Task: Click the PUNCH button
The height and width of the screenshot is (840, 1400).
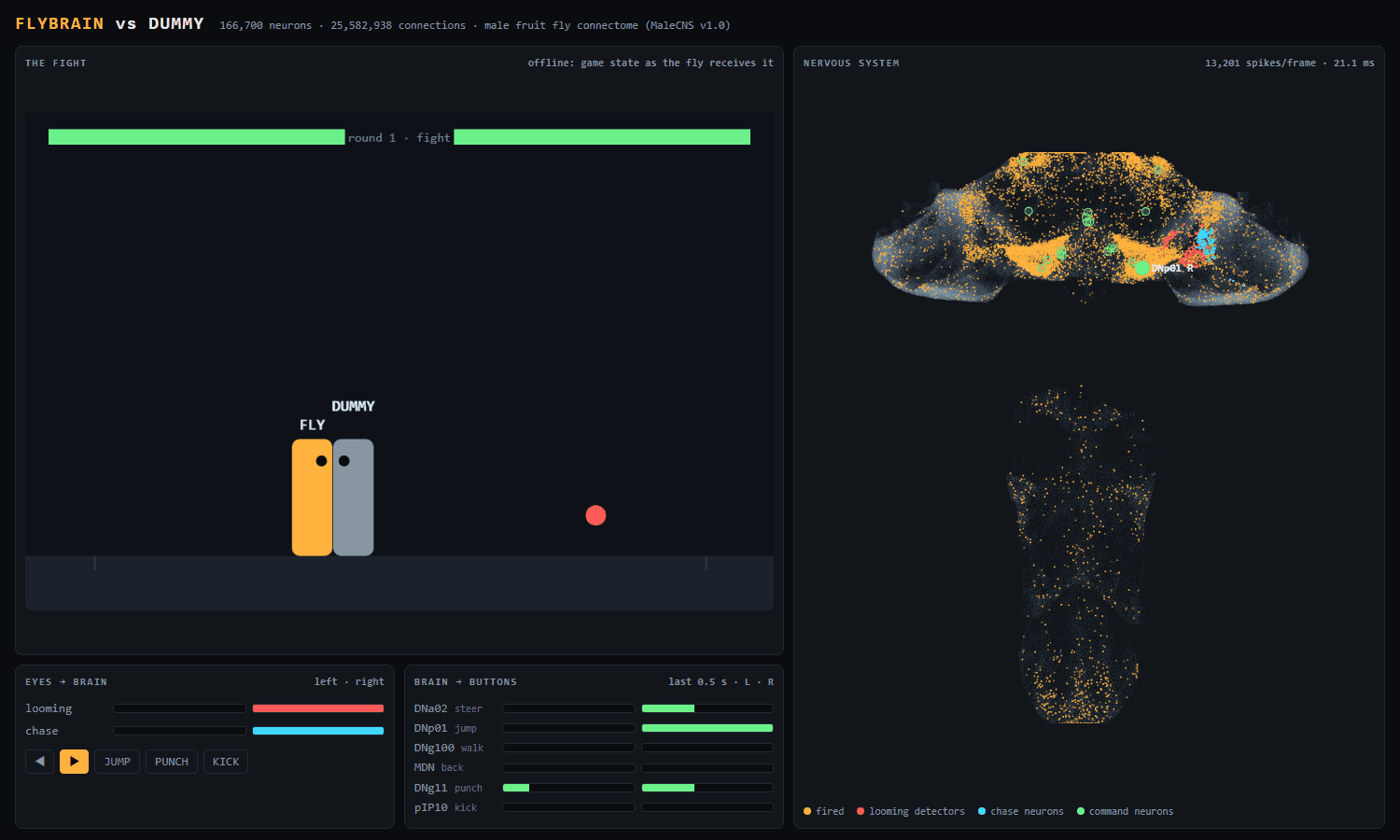Action: (172, 762)
